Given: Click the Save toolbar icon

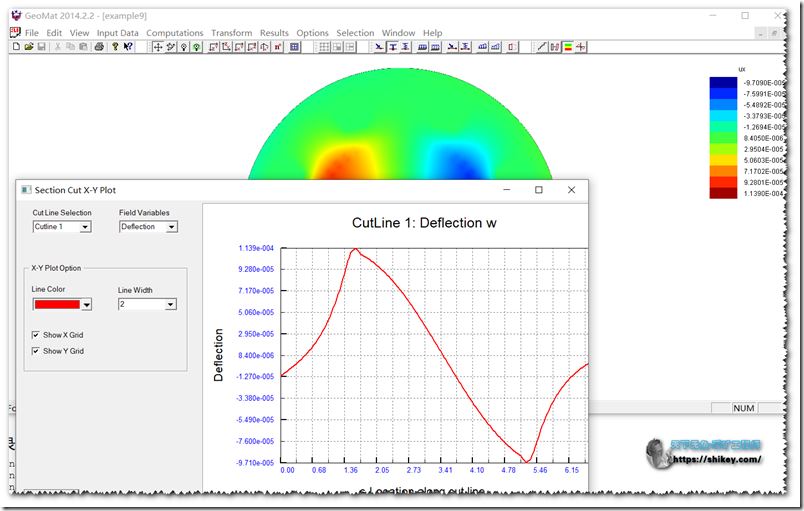Looking at the screenshot, I should [x=40, y=47].
